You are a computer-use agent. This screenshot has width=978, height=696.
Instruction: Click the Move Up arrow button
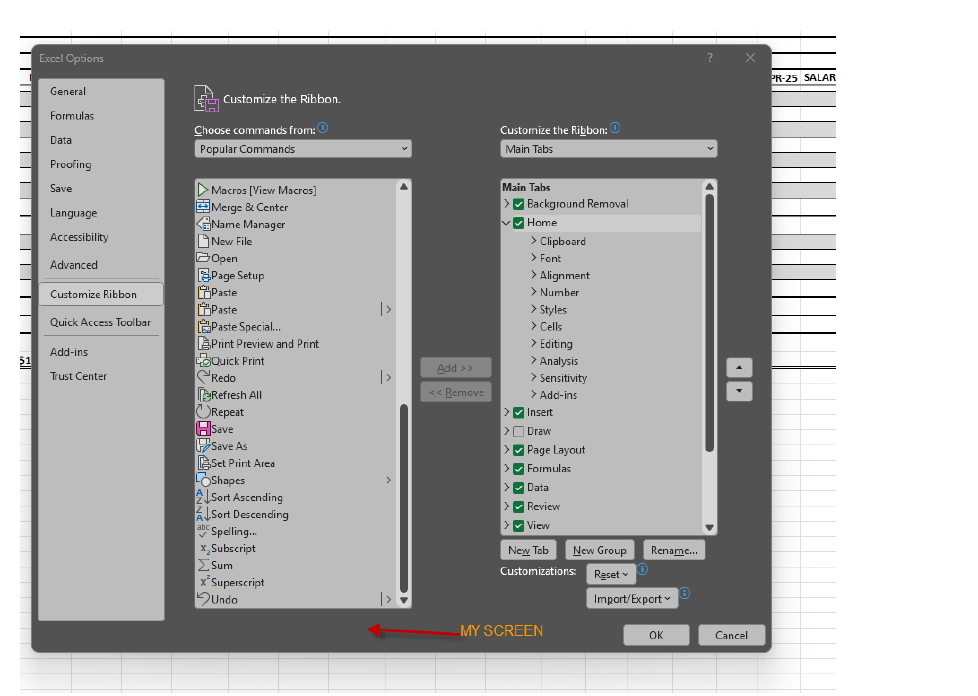[x=739, y=367]
